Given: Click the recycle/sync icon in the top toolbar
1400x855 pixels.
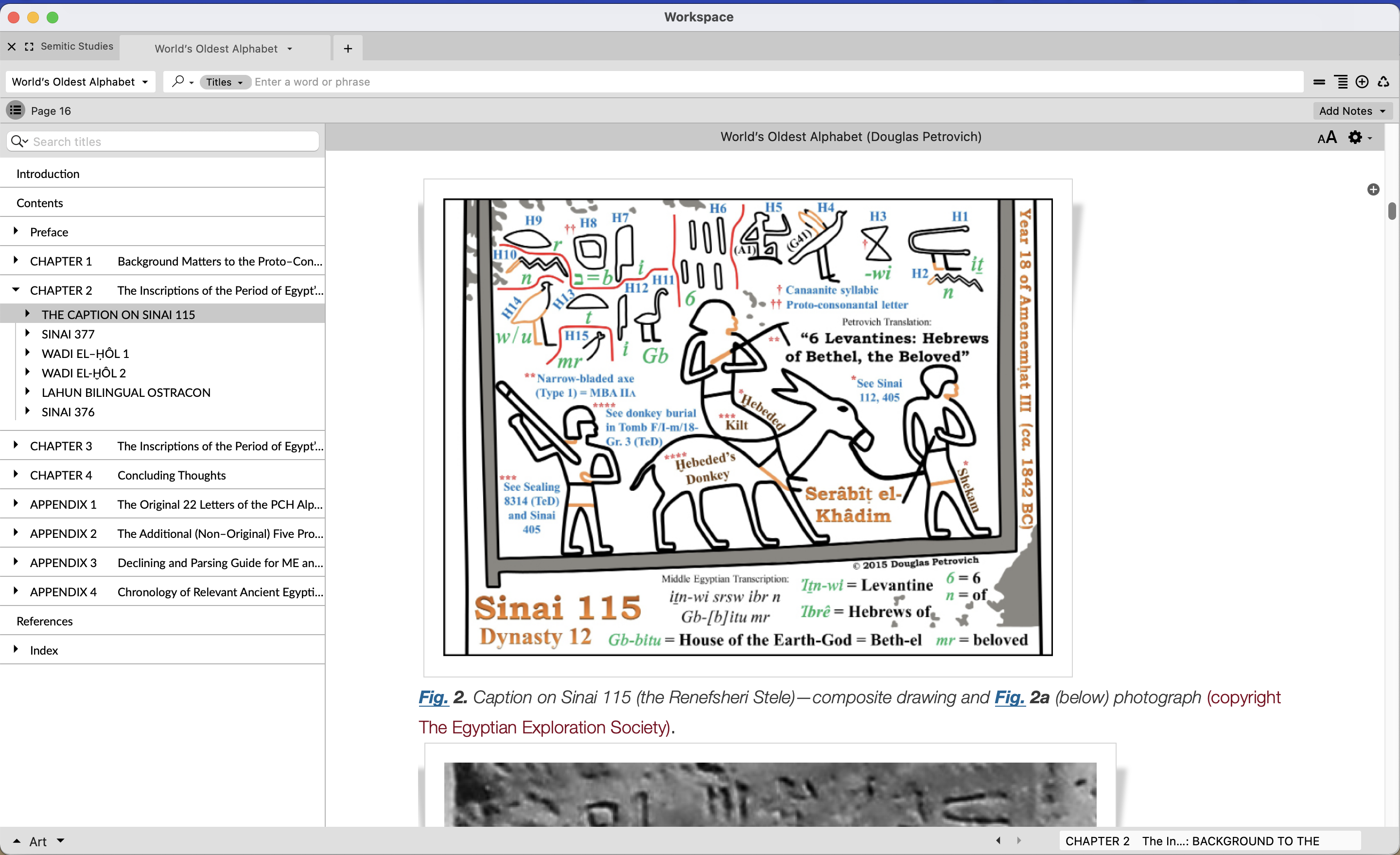Looking at the screenshot, I should point(1384,82).
